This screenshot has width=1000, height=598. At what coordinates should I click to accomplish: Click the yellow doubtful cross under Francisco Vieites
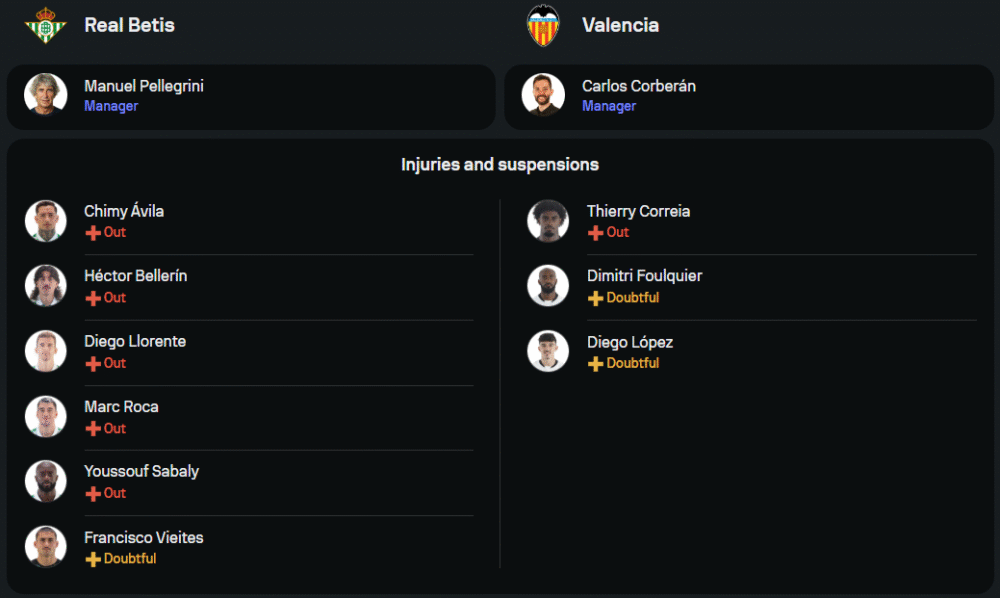pos(93,559)
